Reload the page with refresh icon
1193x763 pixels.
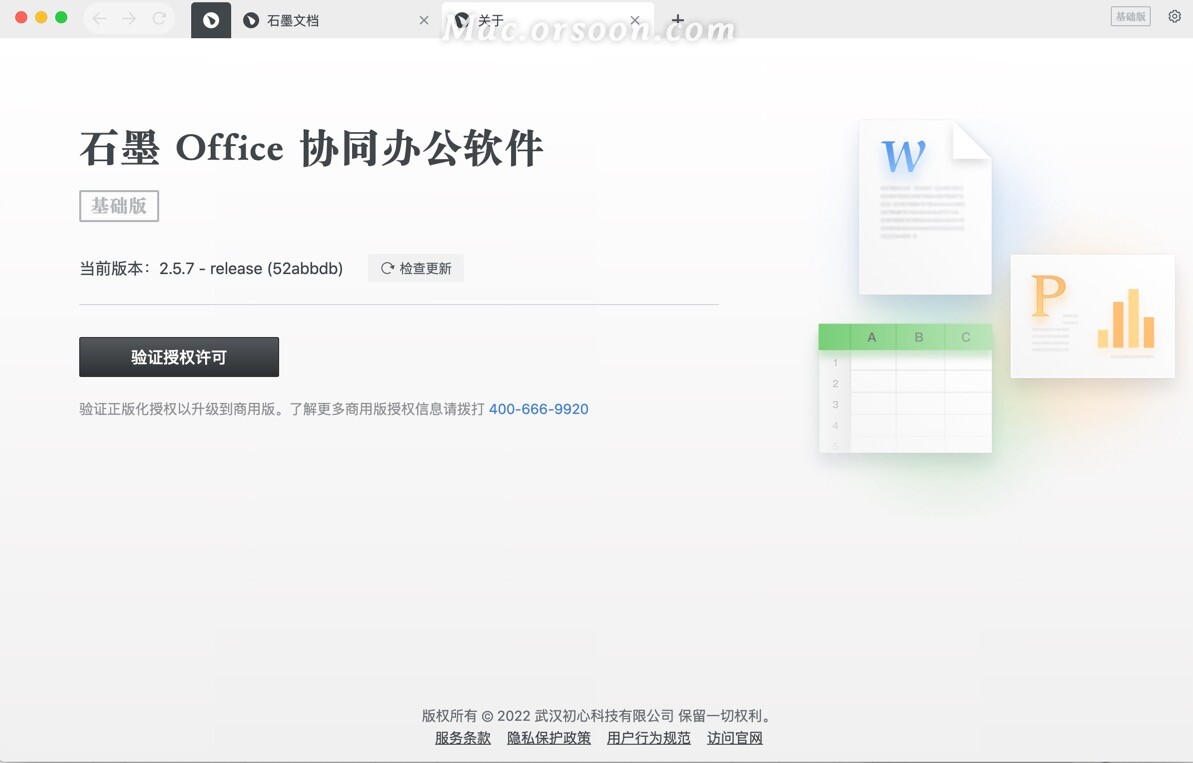[159, 18]
